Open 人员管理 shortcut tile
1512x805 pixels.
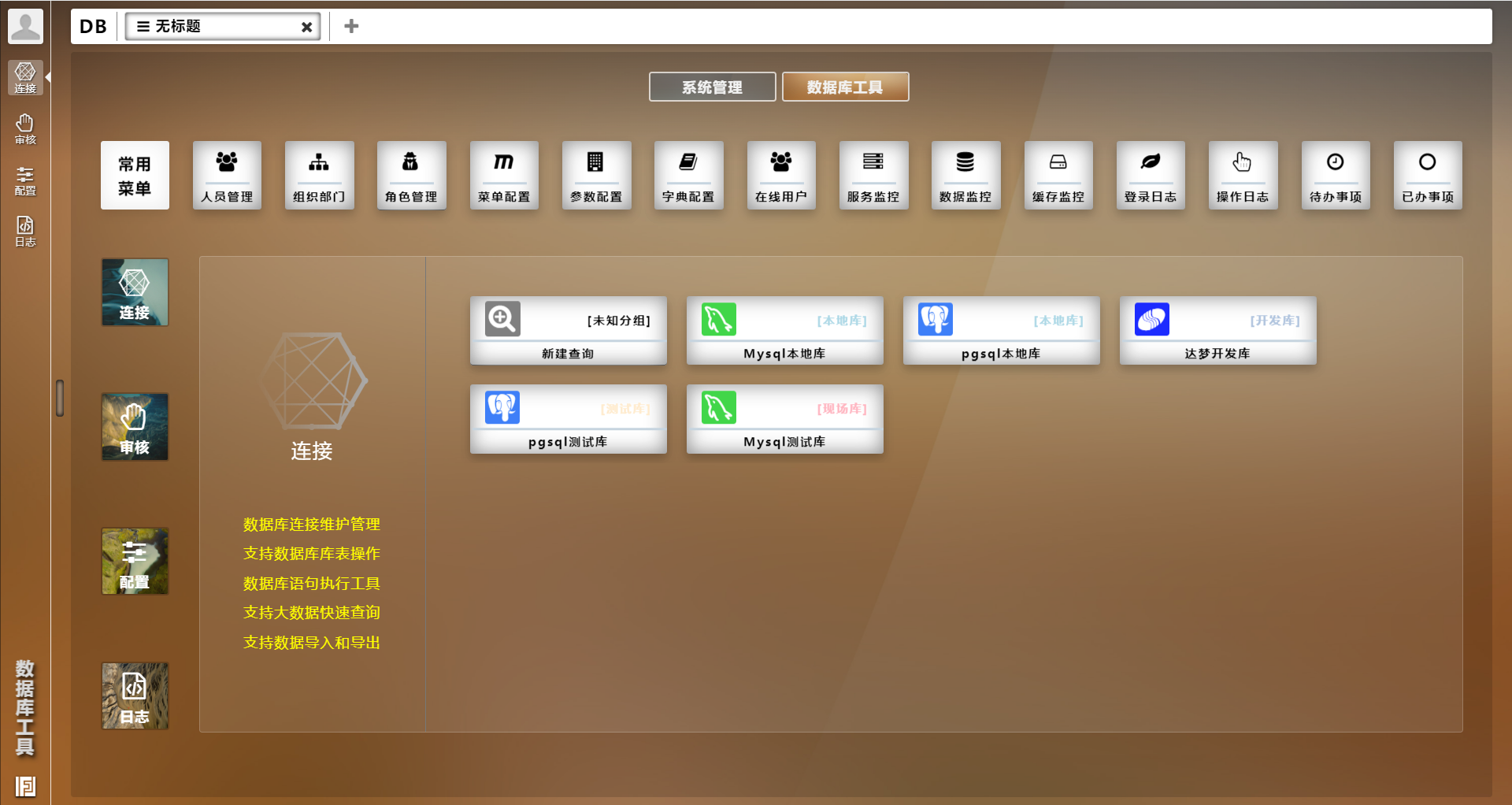(227, 175)
